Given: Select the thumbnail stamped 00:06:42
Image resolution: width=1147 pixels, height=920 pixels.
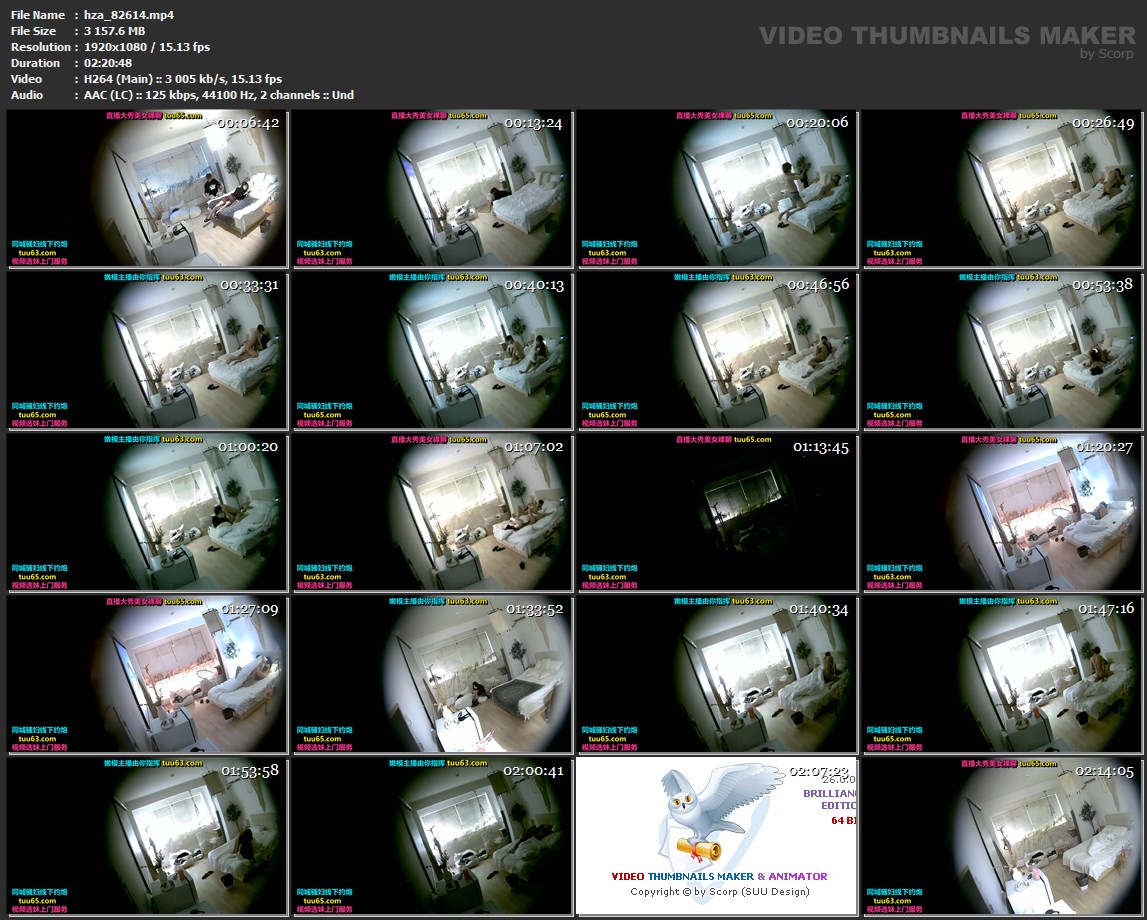Looking at the screenshot, I should (147, 189).
